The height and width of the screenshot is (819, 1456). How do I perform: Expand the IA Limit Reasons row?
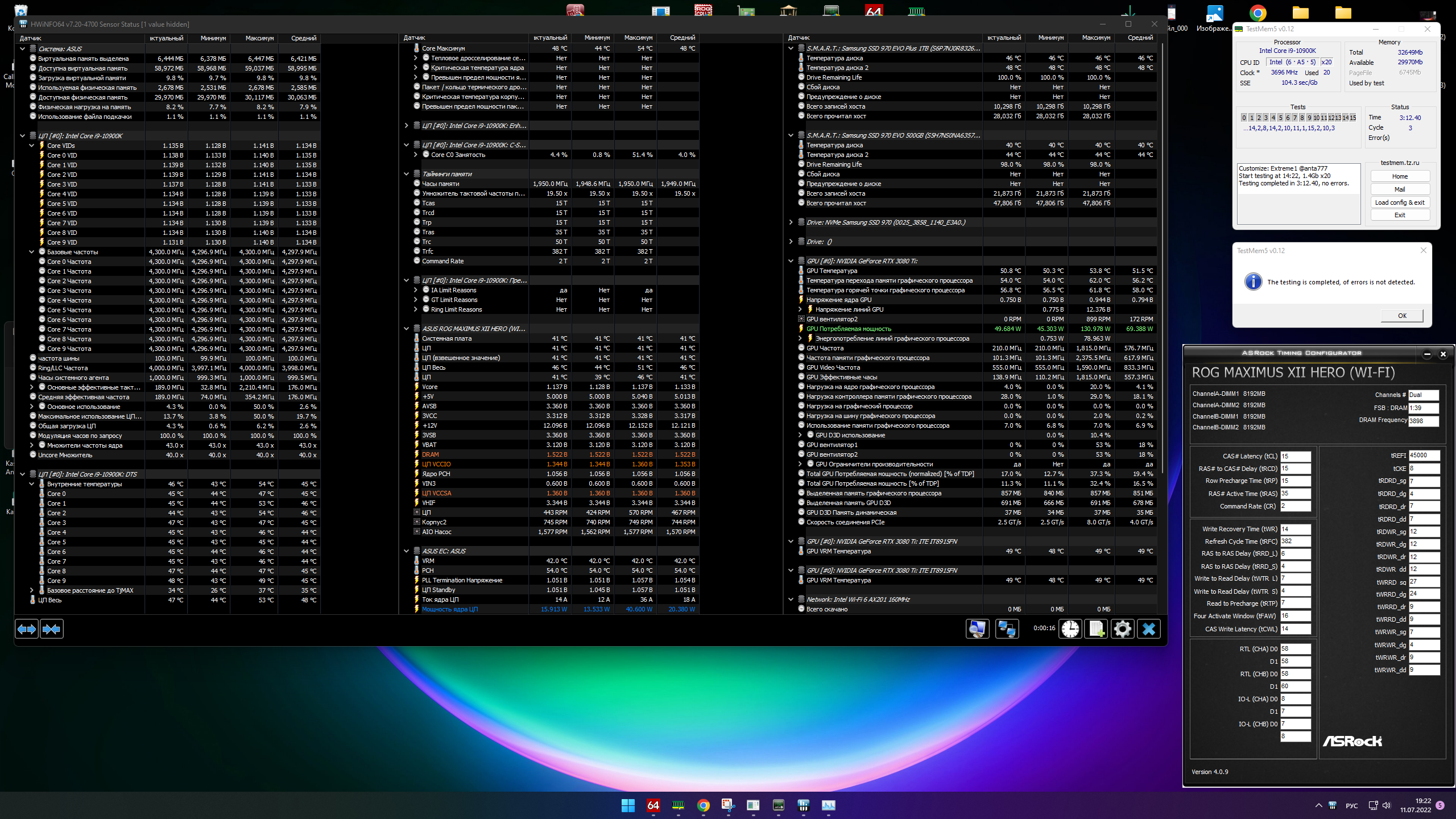(416, 290)
